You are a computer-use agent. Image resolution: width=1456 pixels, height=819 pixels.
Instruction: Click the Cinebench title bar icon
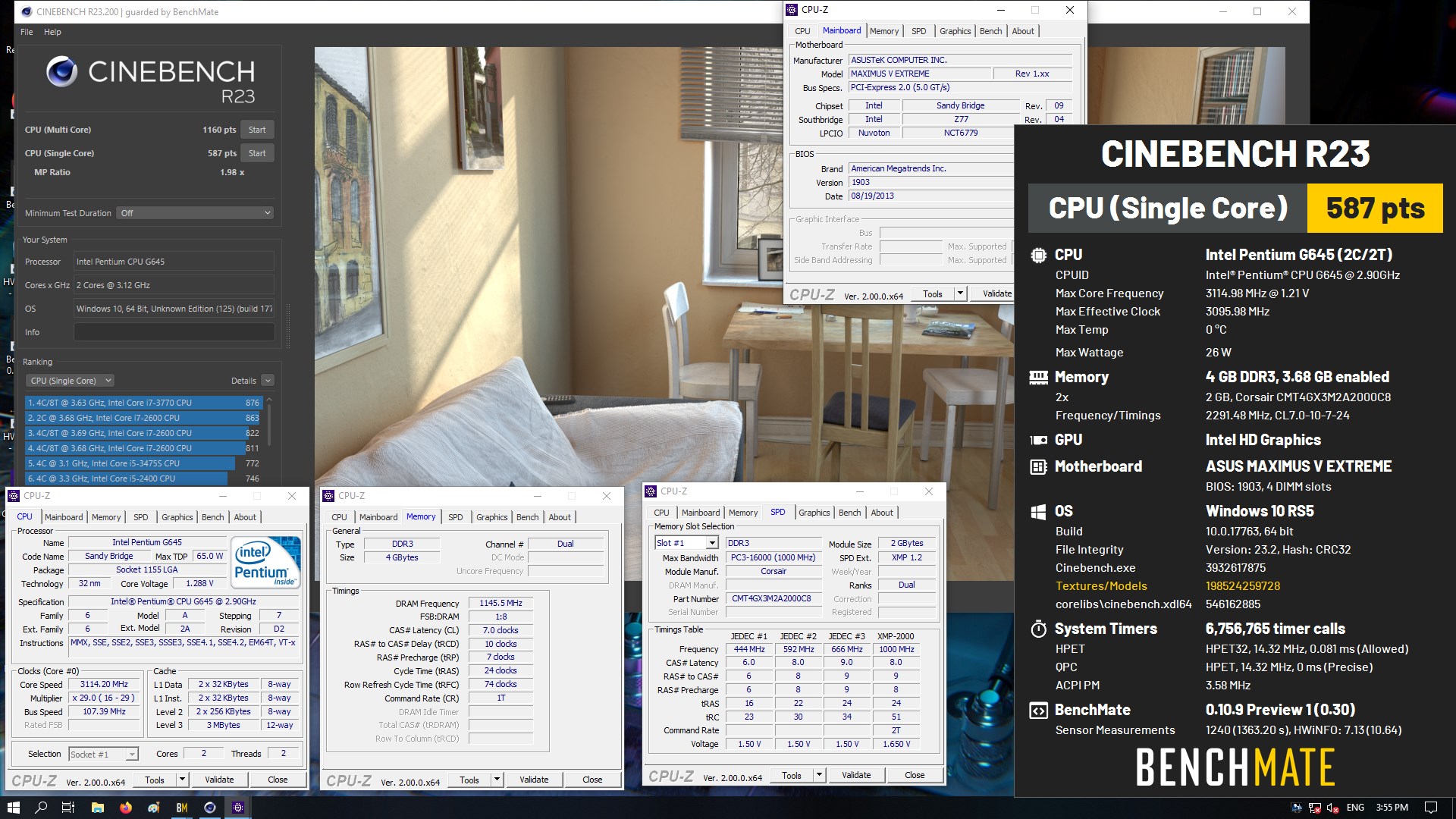tap(27, 11)
